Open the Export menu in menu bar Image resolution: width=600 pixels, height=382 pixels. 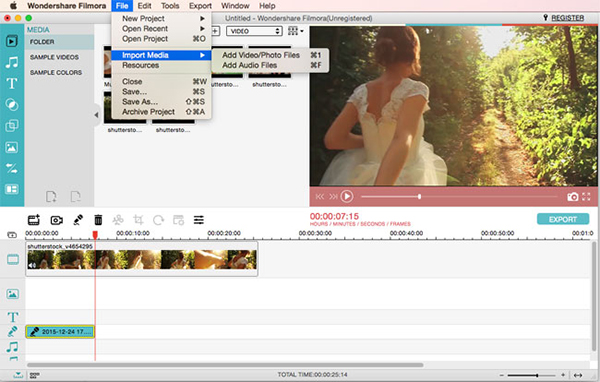(200, 6)
